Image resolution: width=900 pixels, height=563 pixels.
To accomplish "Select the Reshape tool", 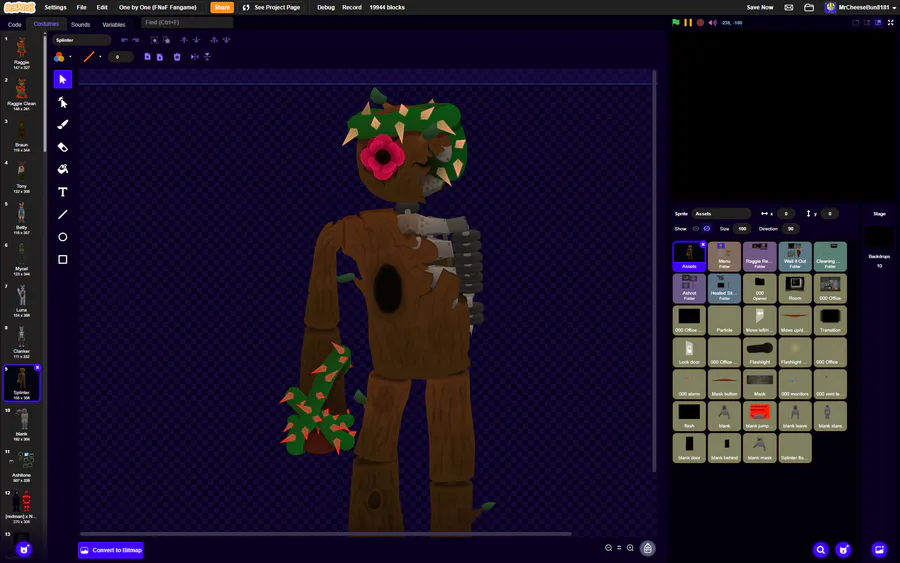I will [63, 102].
